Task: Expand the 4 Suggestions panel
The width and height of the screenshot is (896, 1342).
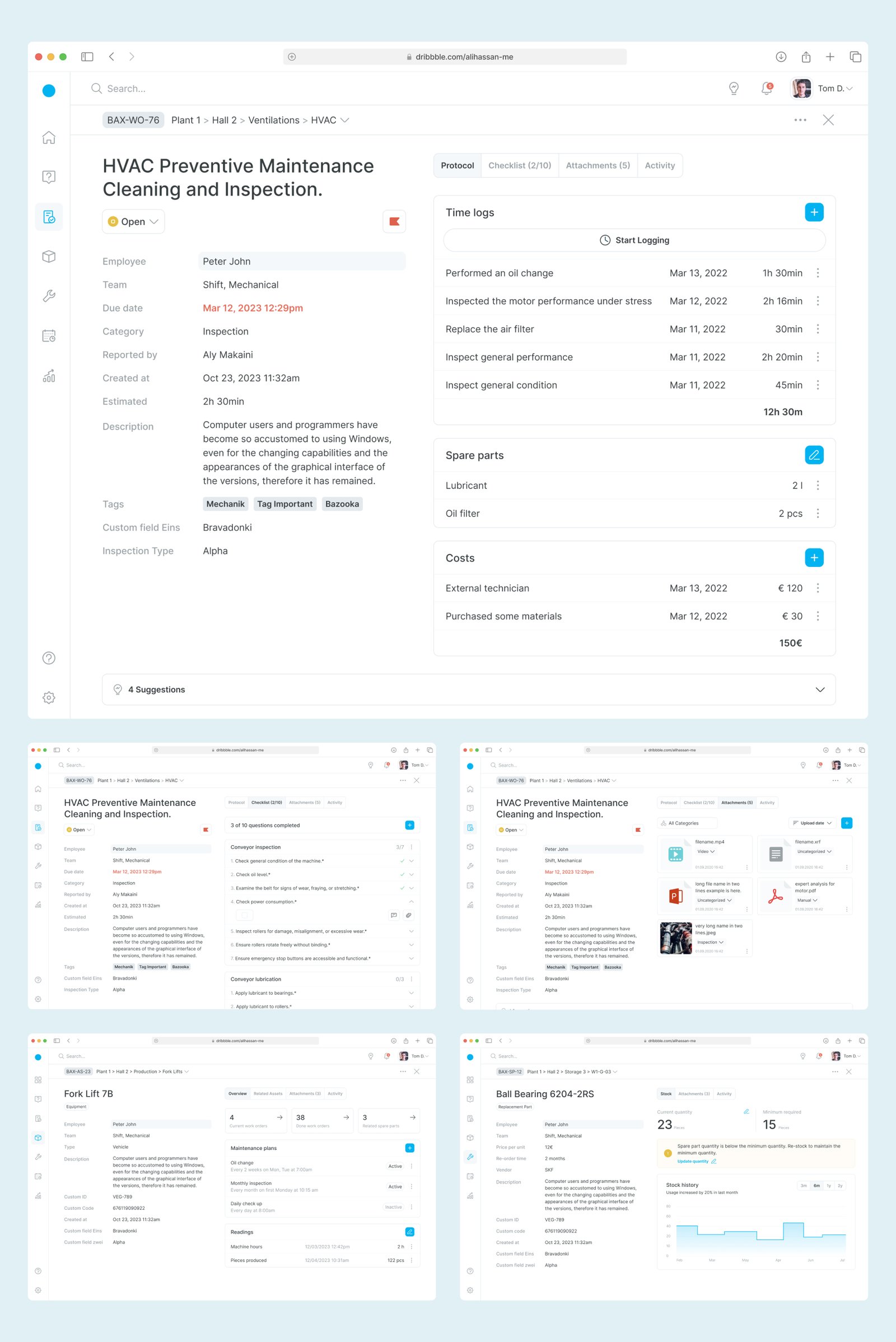Action: pyautogui.click(x=469, y=689)
